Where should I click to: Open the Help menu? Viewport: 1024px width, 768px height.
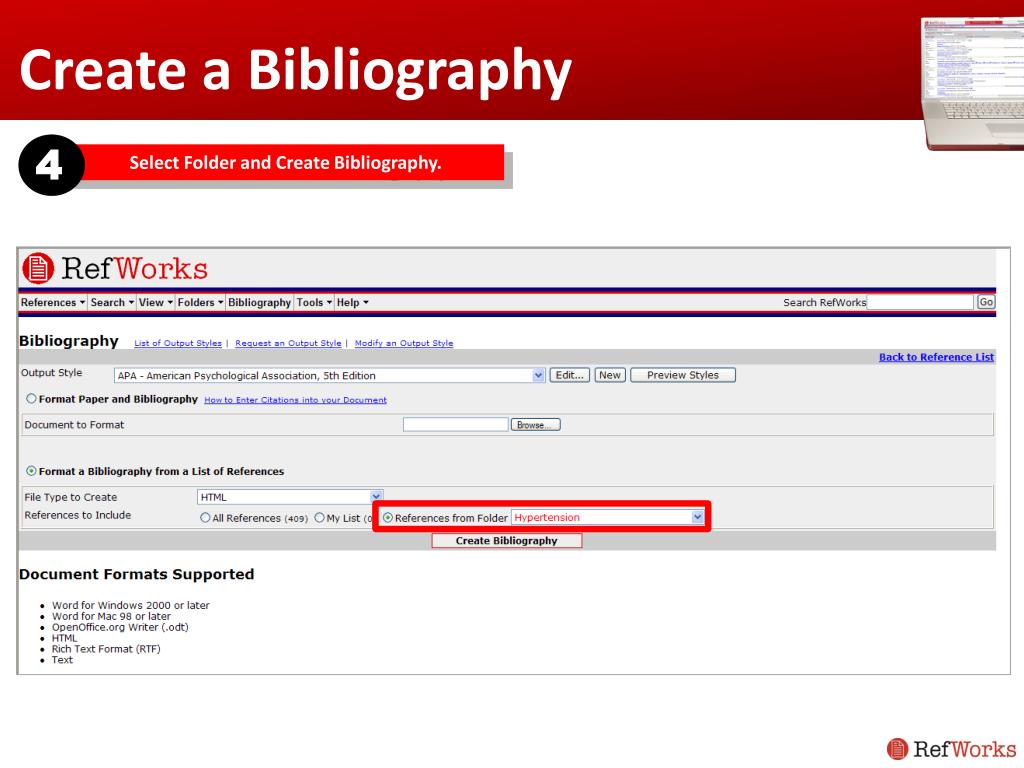pyautogui.click(x=353, y=302)
